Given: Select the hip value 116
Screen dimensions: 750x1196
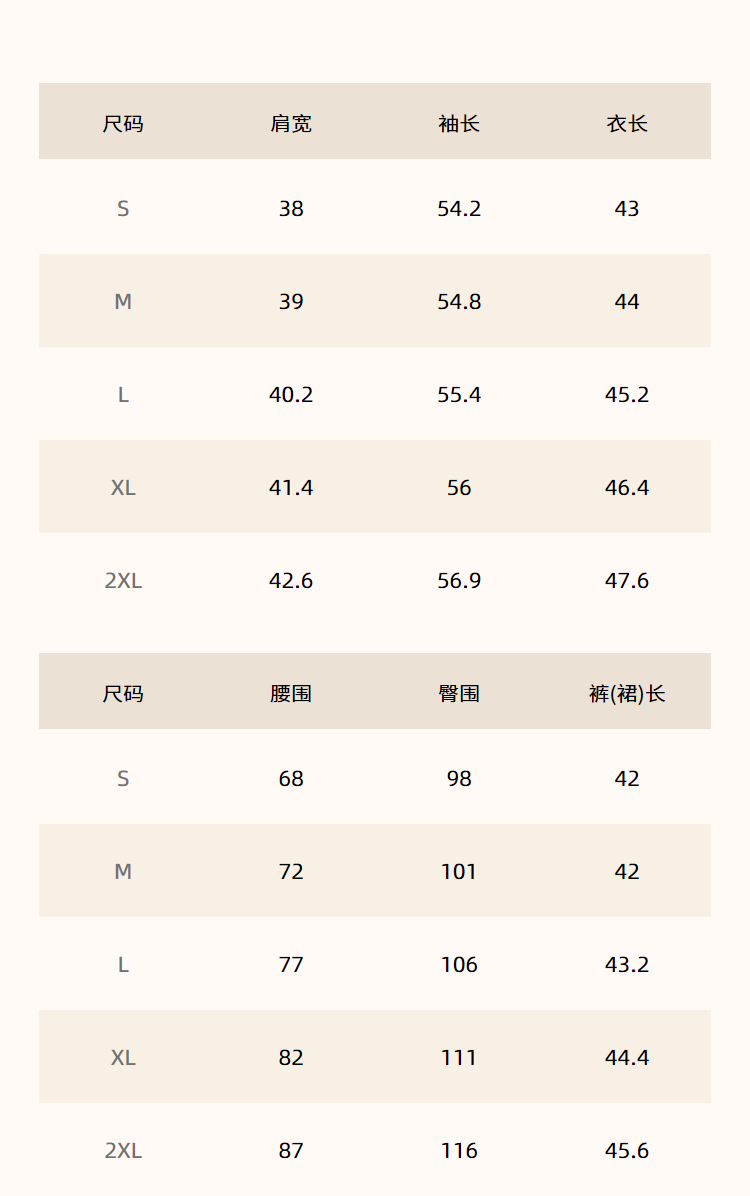Looking at the screenshot, I should pyautogui.click(x=459, y=1150).
